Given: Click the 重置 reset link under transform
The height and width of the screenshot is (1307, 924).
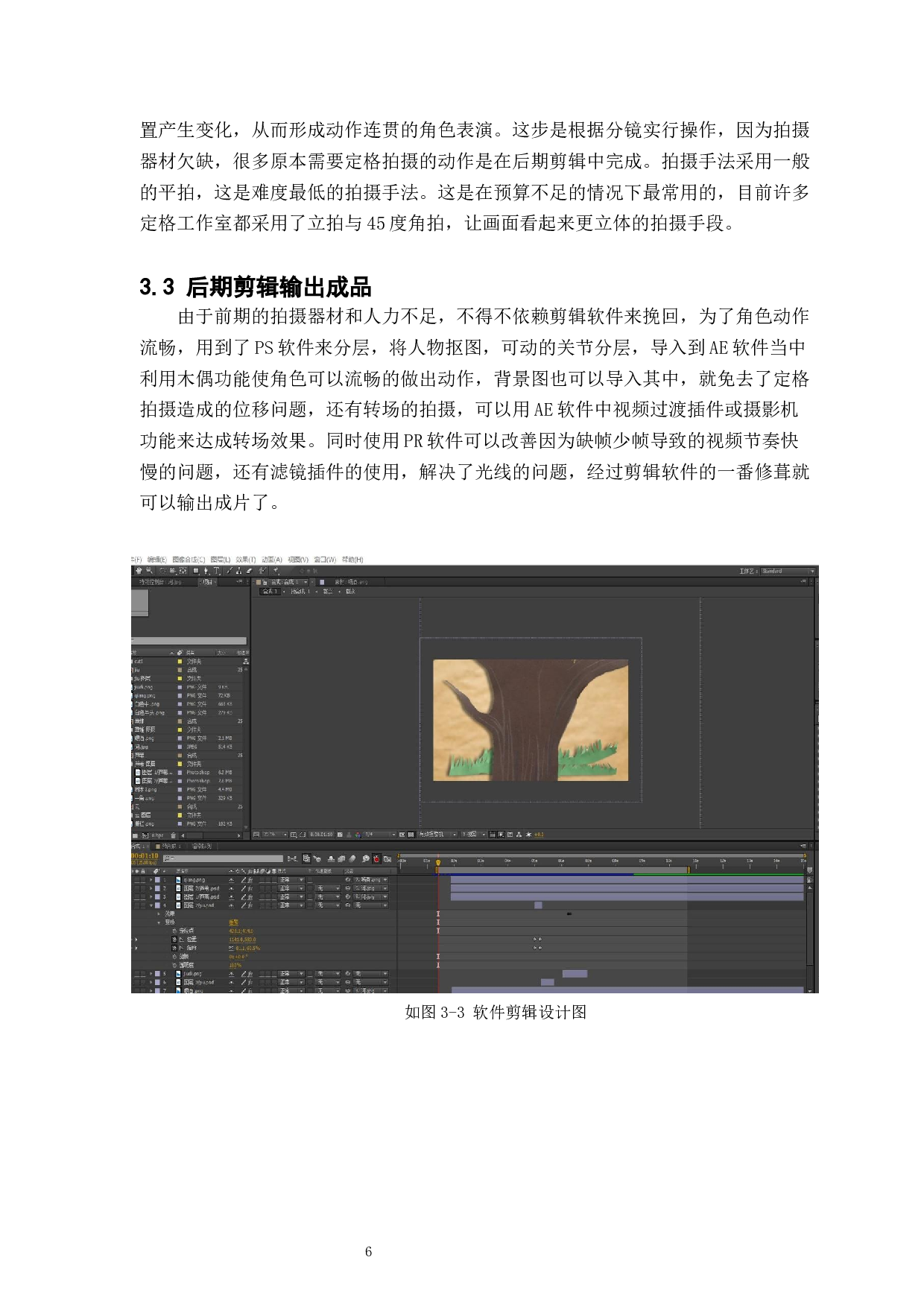Looking at the screenshot, I should click(x=233, y=923).
